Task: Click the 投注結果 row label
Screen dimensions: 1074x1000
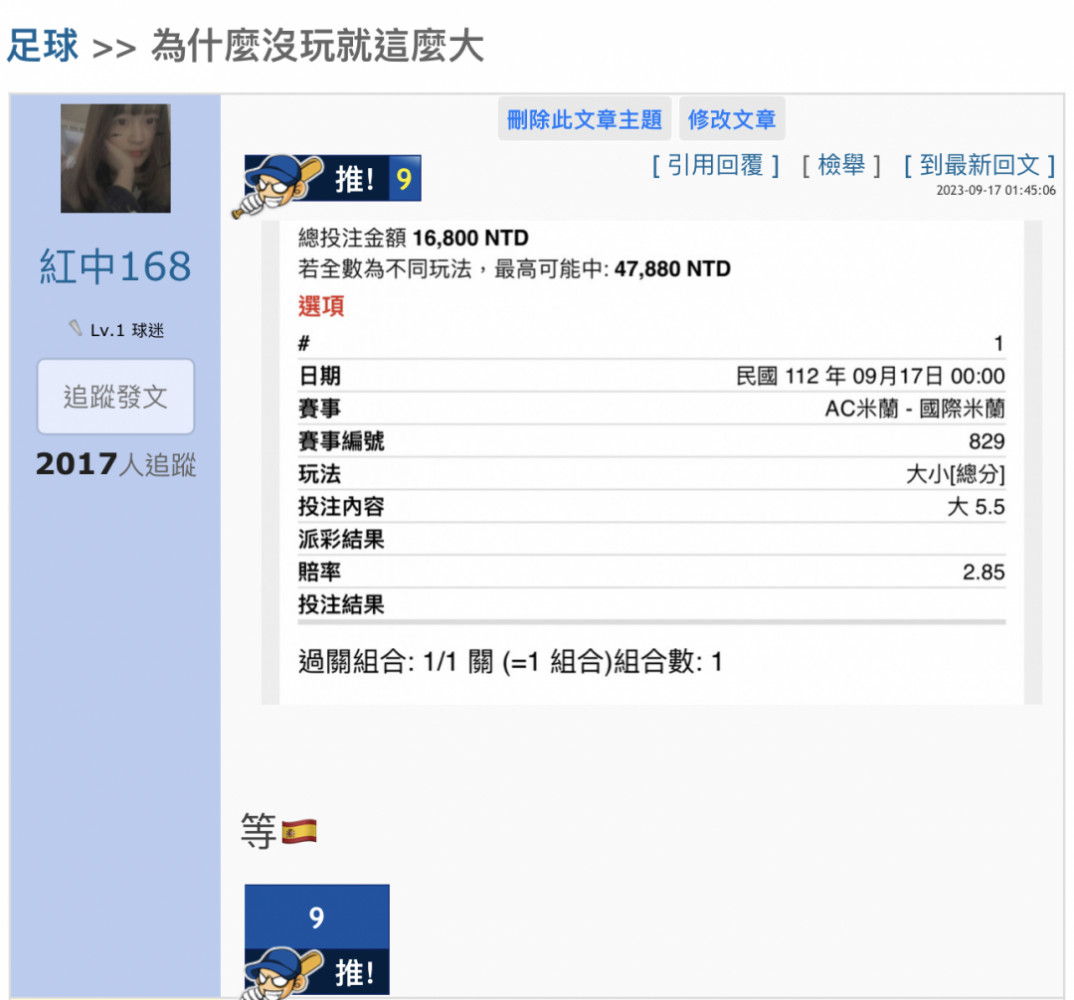Action: pos(341,604)
